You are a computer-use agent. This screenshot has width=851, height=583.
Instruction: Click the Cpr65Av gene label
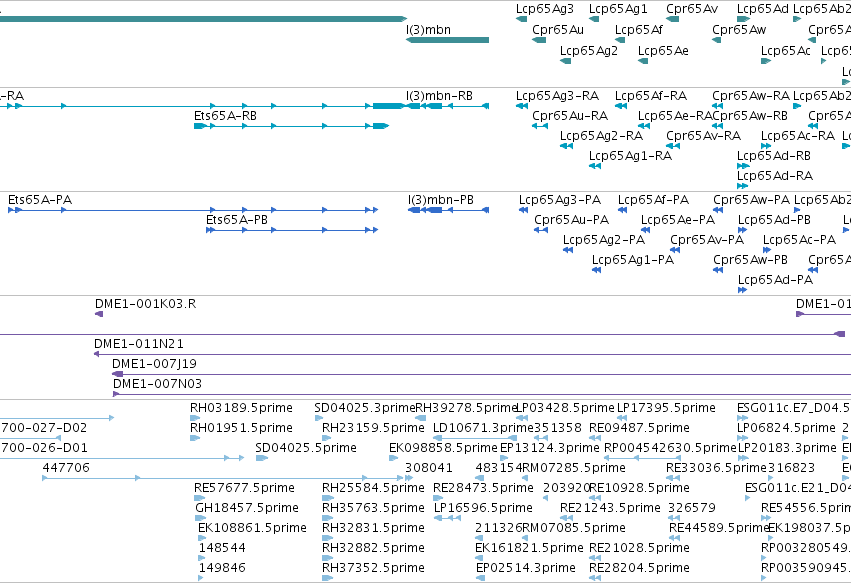[x=692, y=9]
